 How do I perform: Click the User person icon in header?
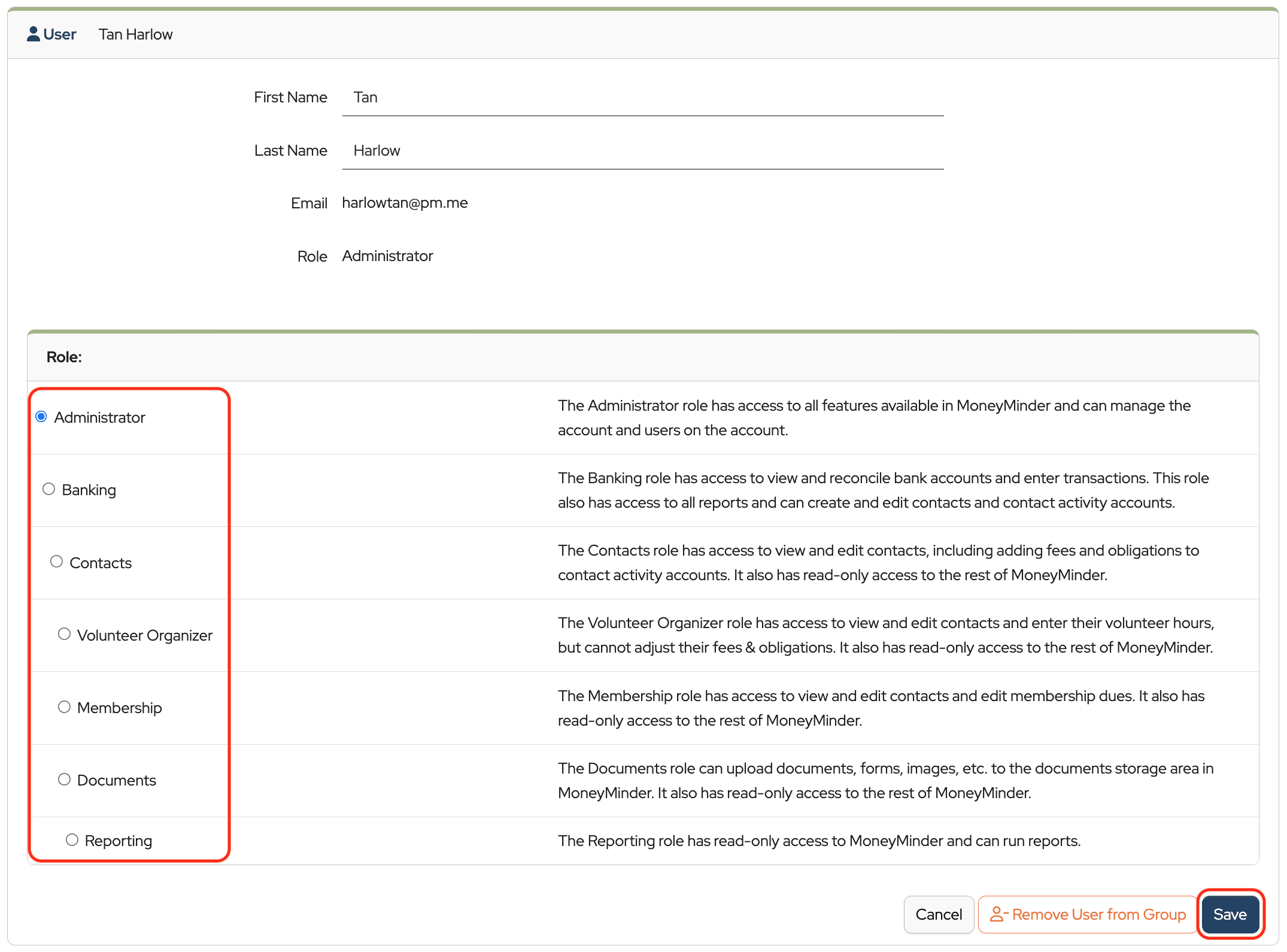tap(34, 34)
